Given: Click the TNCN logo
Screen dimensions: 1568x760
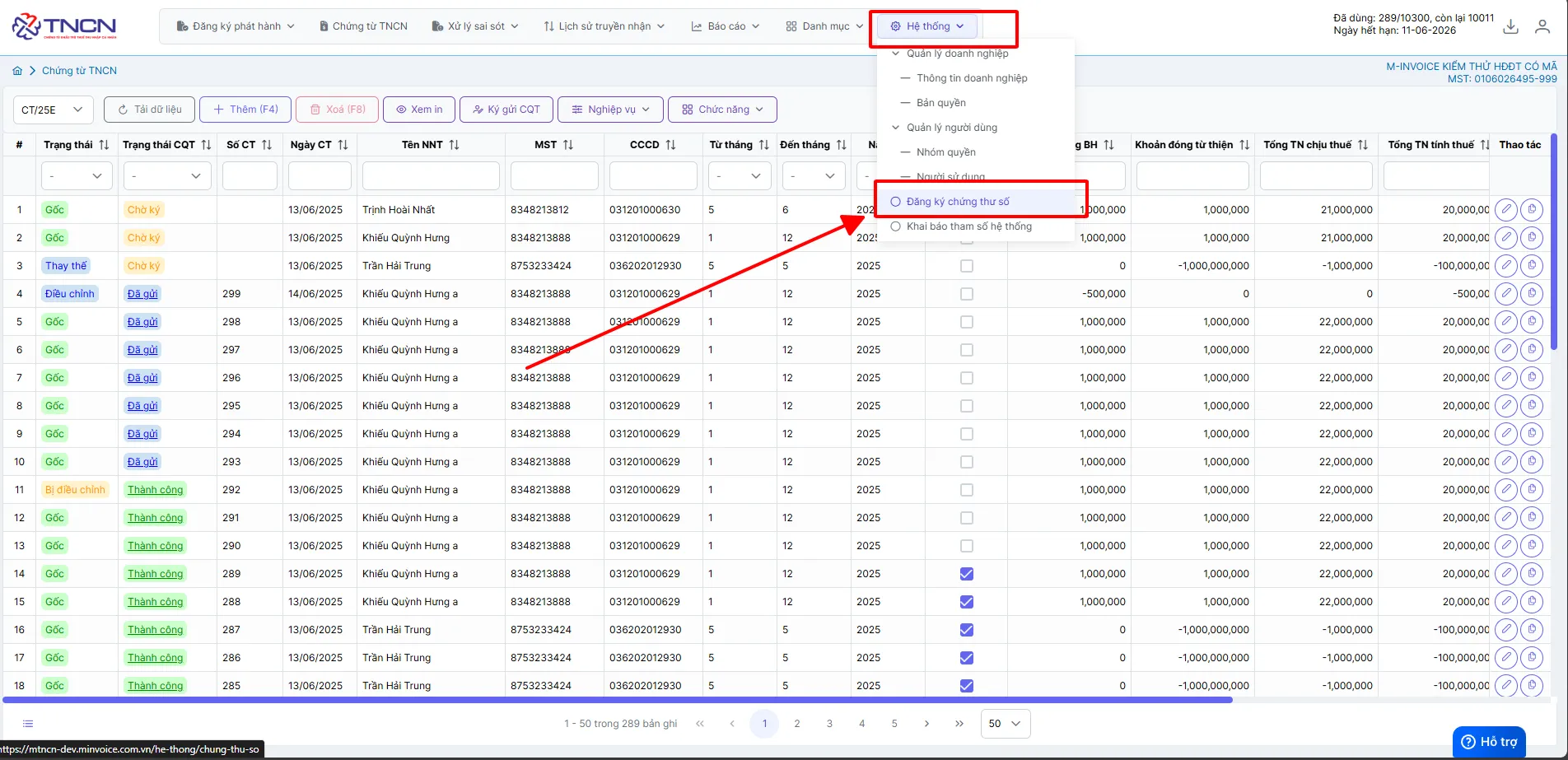Looking at the screenshot, I should pos(64,26).
